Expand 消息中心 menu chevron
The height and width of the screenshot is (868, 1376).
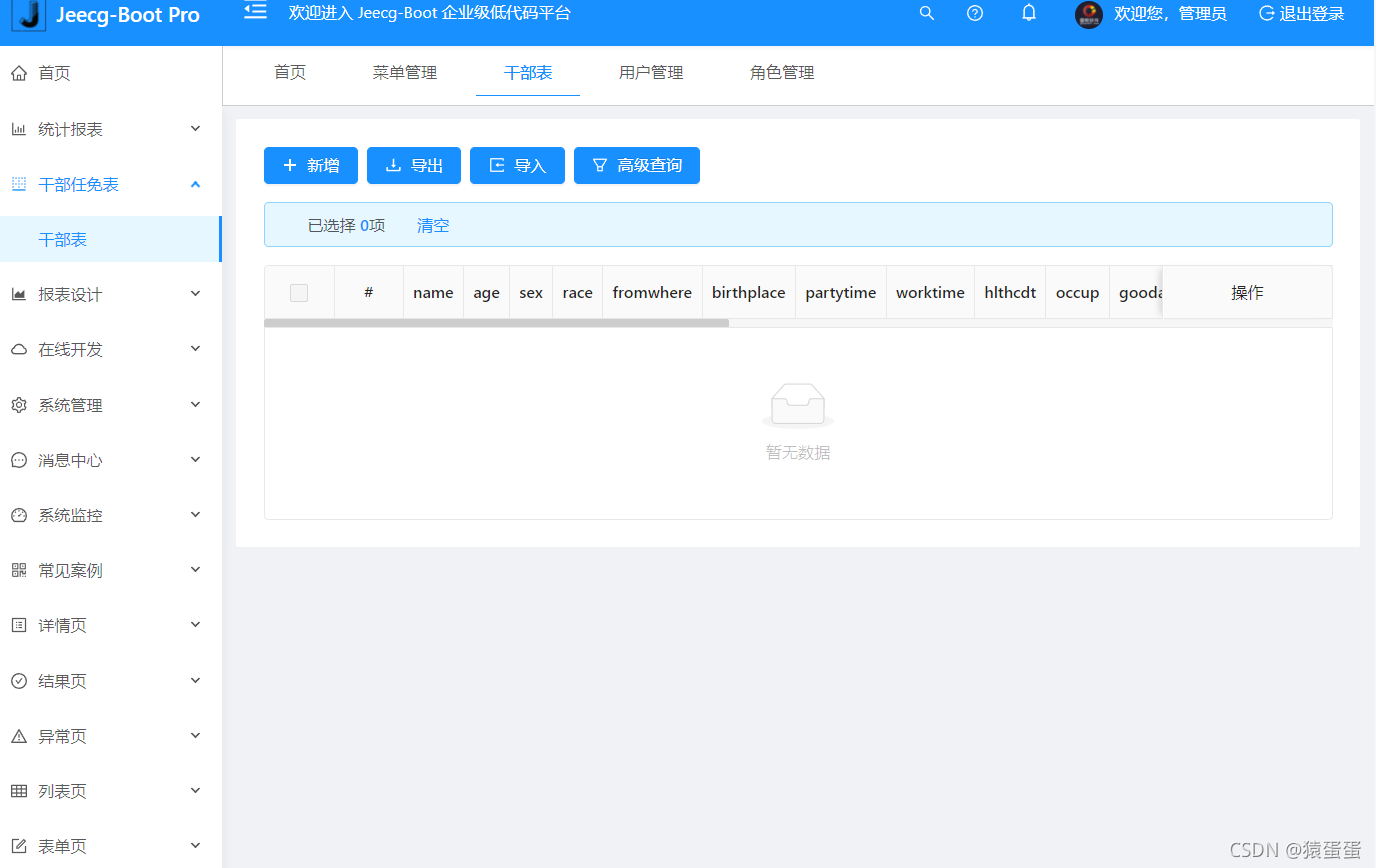(x=196, y=459)
